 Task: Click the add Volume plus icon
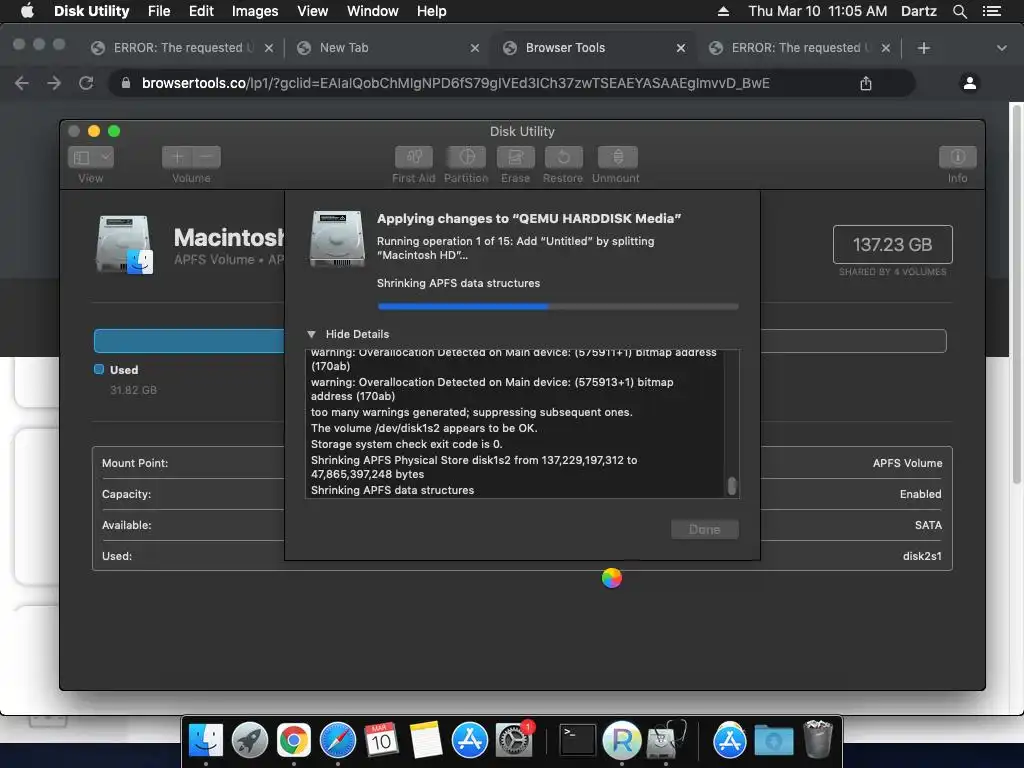click(177, 157)
